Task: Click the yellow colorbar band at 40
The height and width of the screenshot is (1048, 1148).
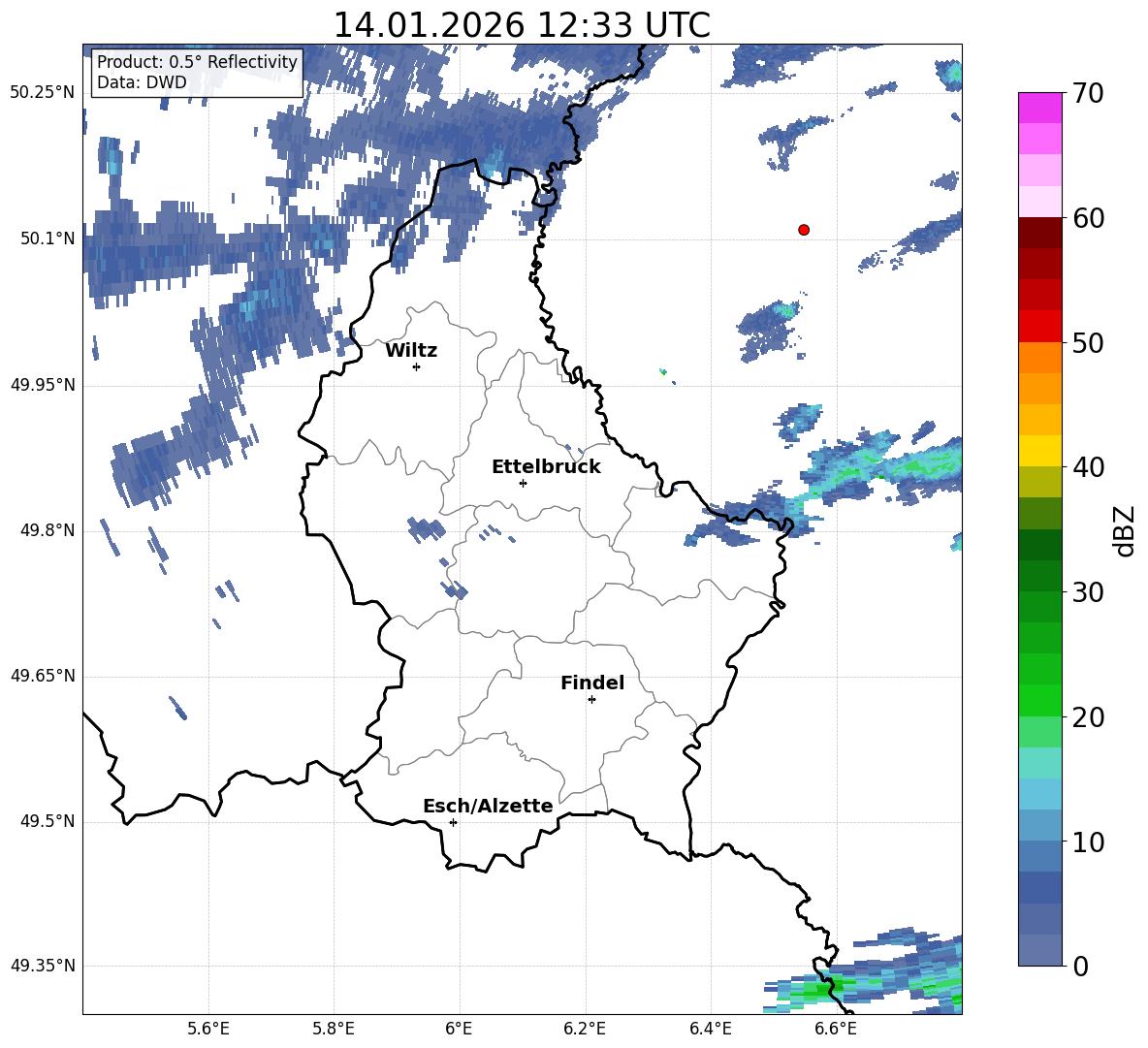Action: coord(1039,451)
